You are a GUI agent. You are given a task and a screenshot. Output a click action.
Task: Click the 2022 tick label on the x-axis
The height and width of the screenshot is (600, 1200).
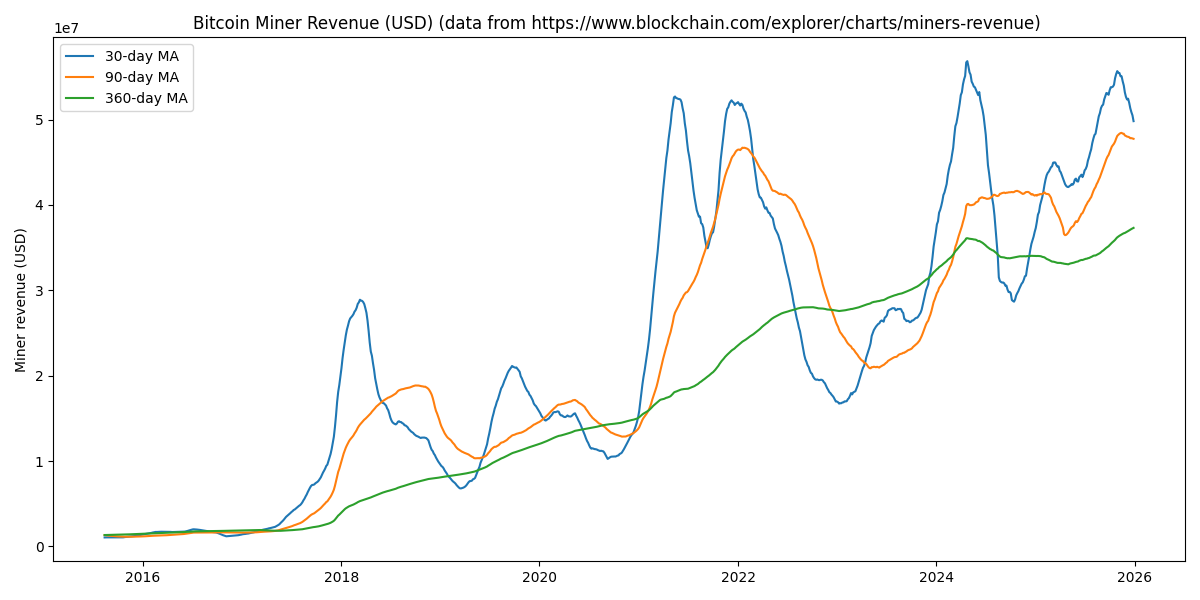coord(738,577)
